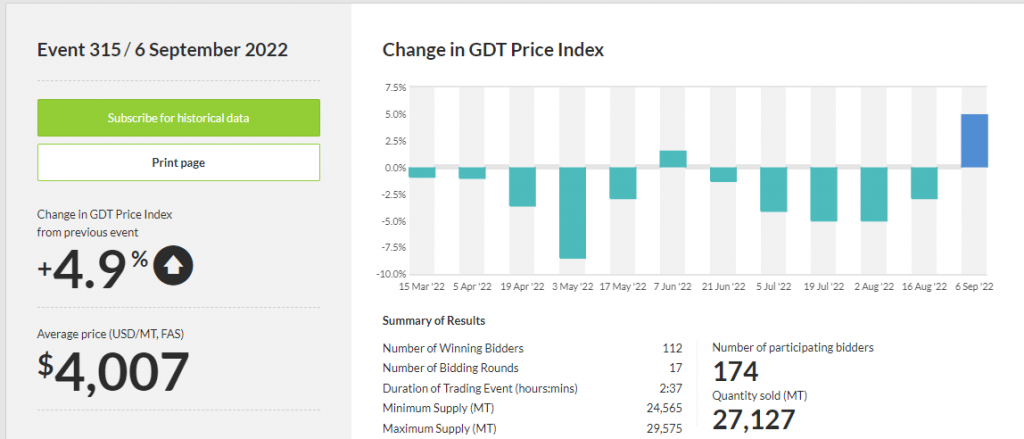The height and width of the screenshot is (439, 1024).
Task: Click the 174 participating bidders figure
Action: (x=735, y=373)
